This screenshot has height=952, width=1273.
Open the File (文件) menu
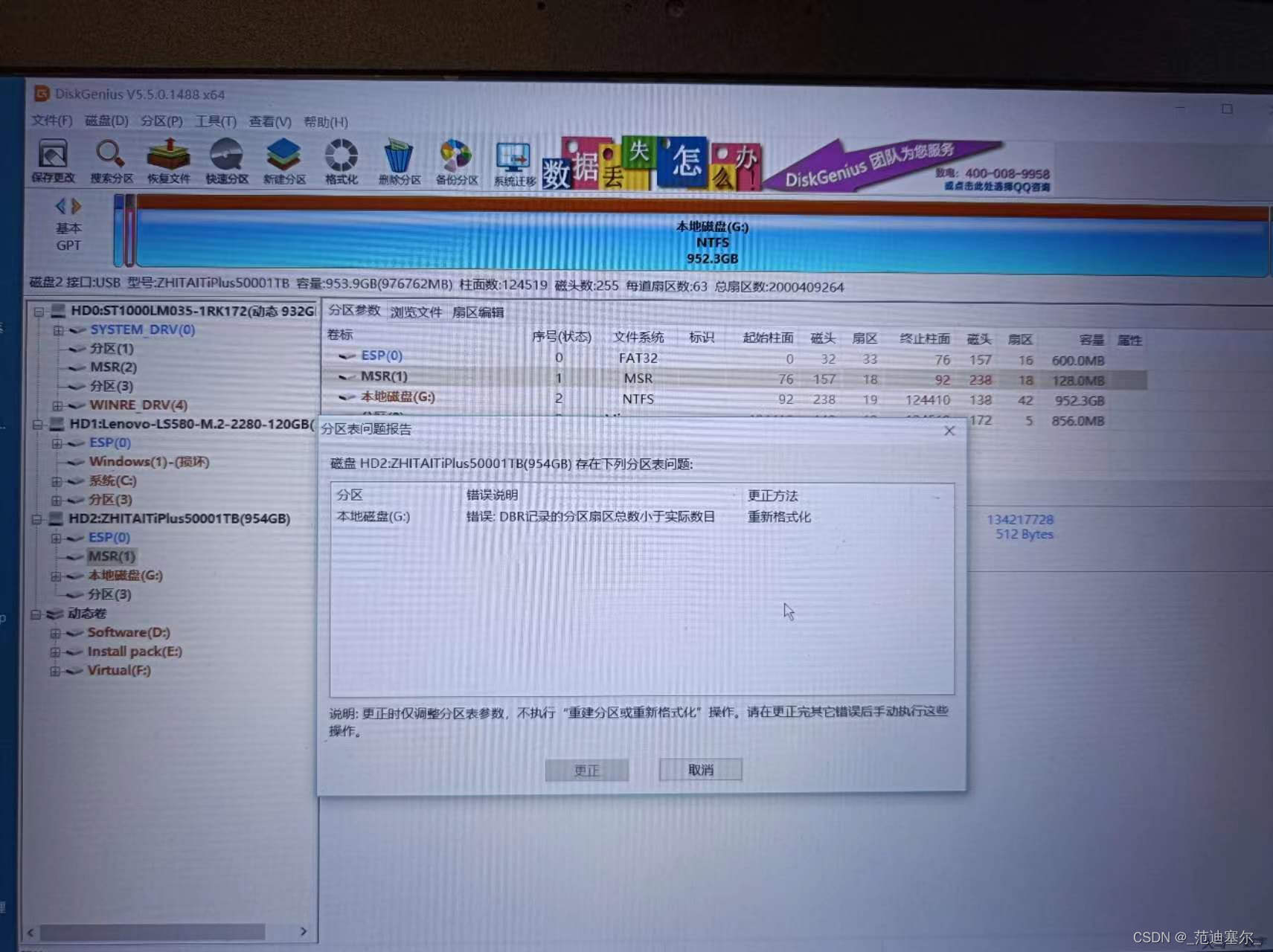(x=51, y=120)
